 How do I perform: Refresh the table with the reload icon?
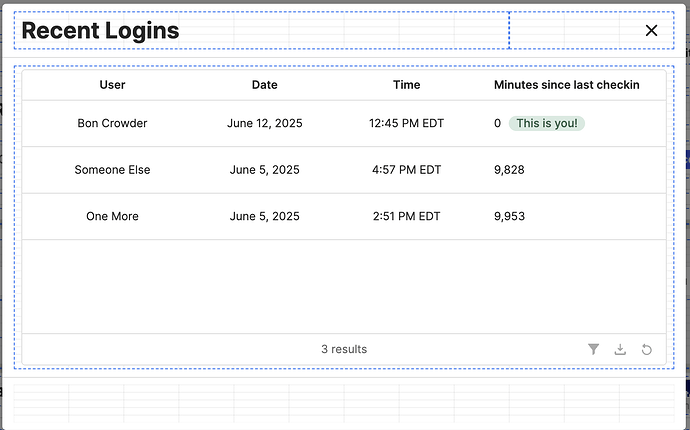click(646, 349)
